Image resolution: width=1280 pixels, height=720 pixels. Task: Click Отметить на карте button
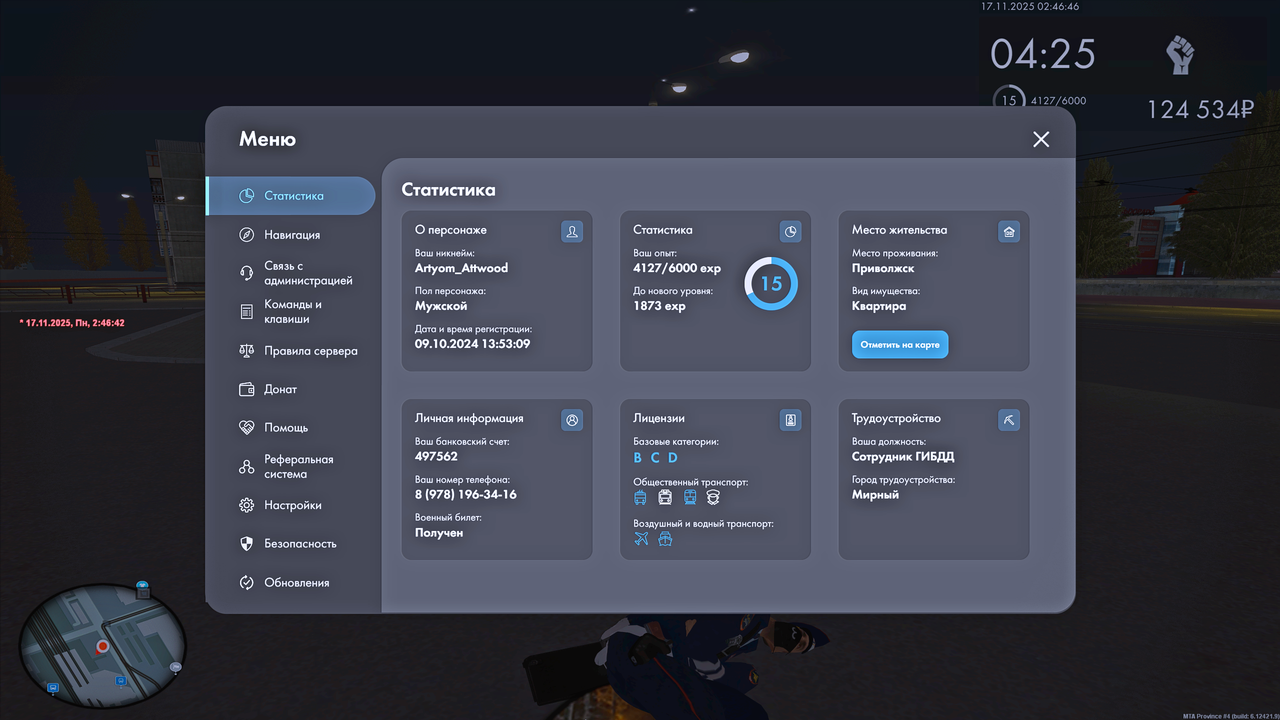900,345
